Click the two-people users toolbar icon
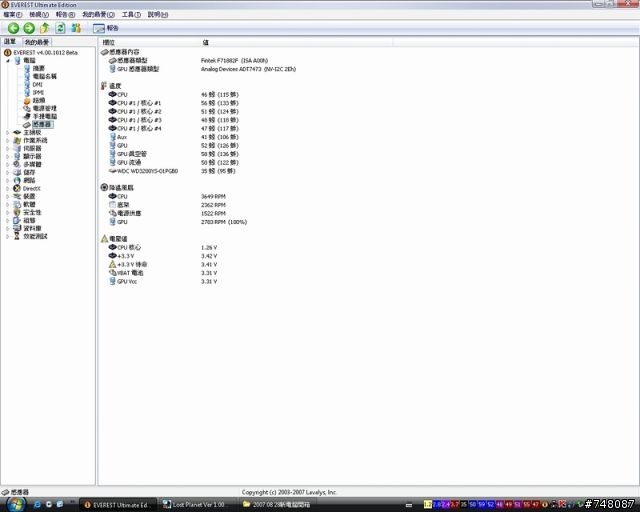 tap(76, 28)
